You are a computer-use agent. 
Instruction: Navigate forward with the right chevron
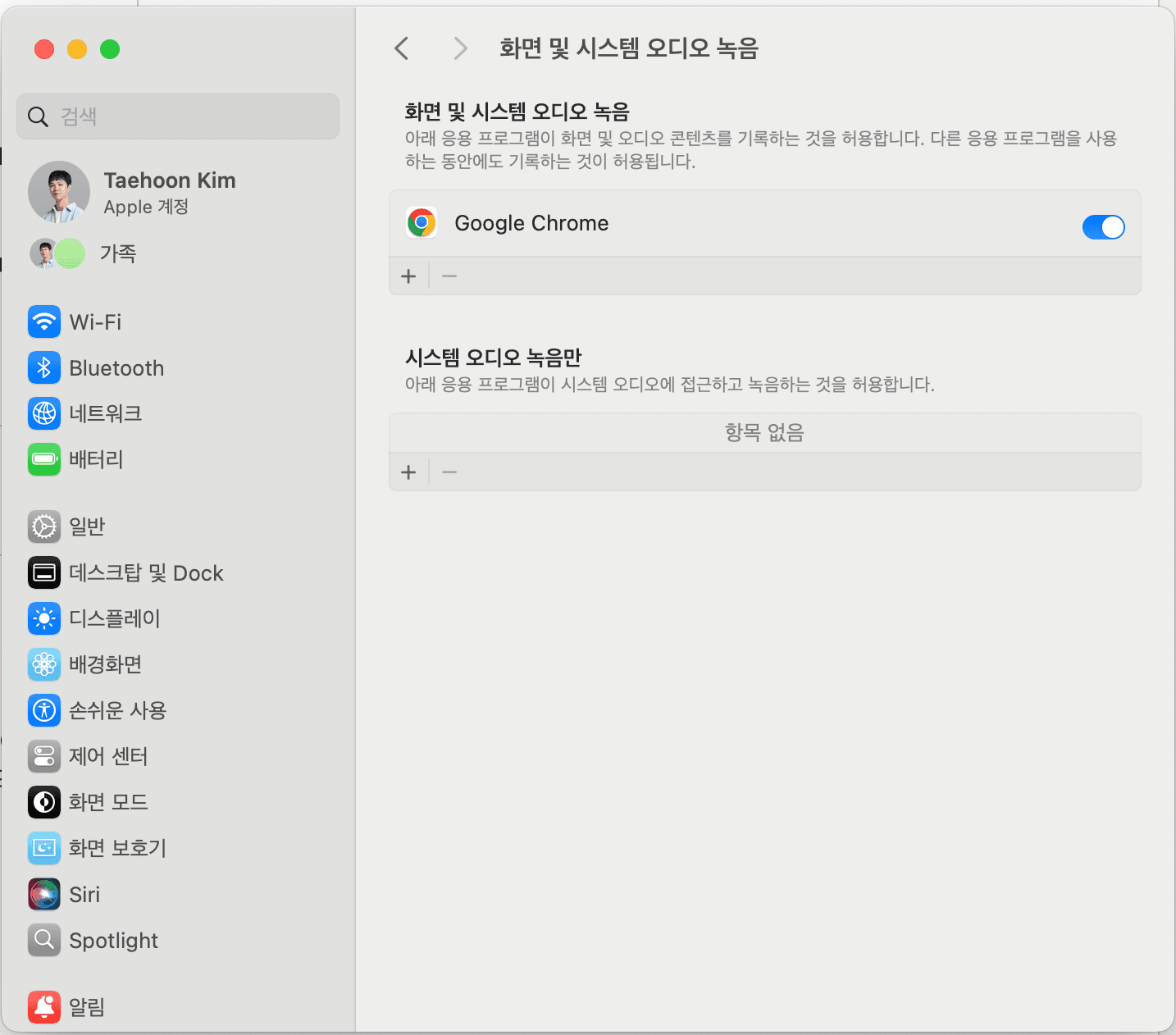tap(460, 48)
